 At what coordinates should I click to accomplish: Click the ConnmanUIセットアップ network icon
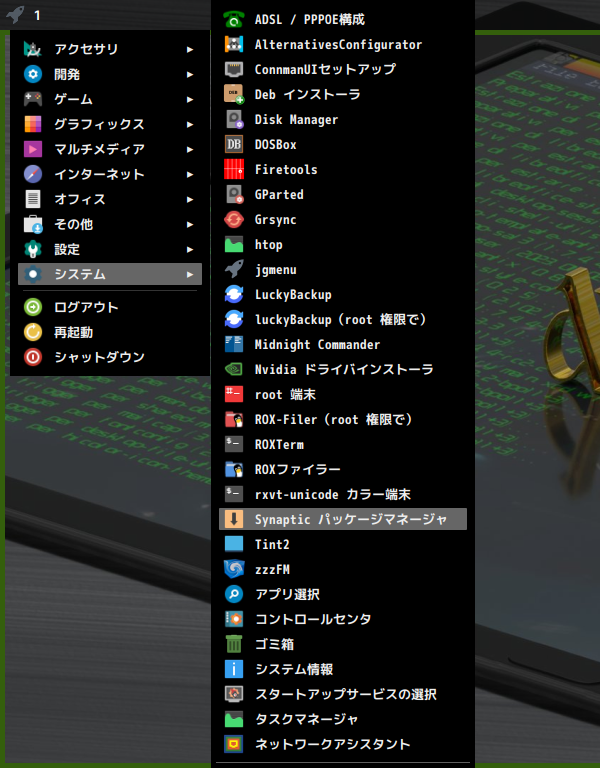[234, 69]
